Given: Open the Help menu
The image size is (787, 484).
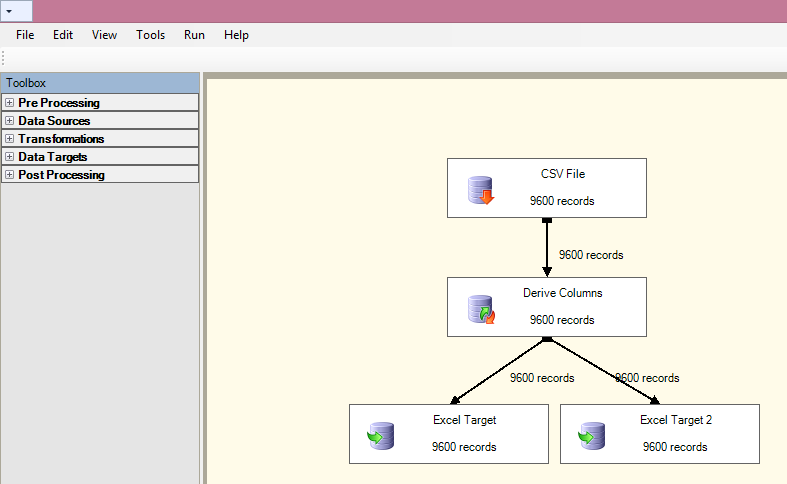Looking at the screenshot, I should click(236, 35).
